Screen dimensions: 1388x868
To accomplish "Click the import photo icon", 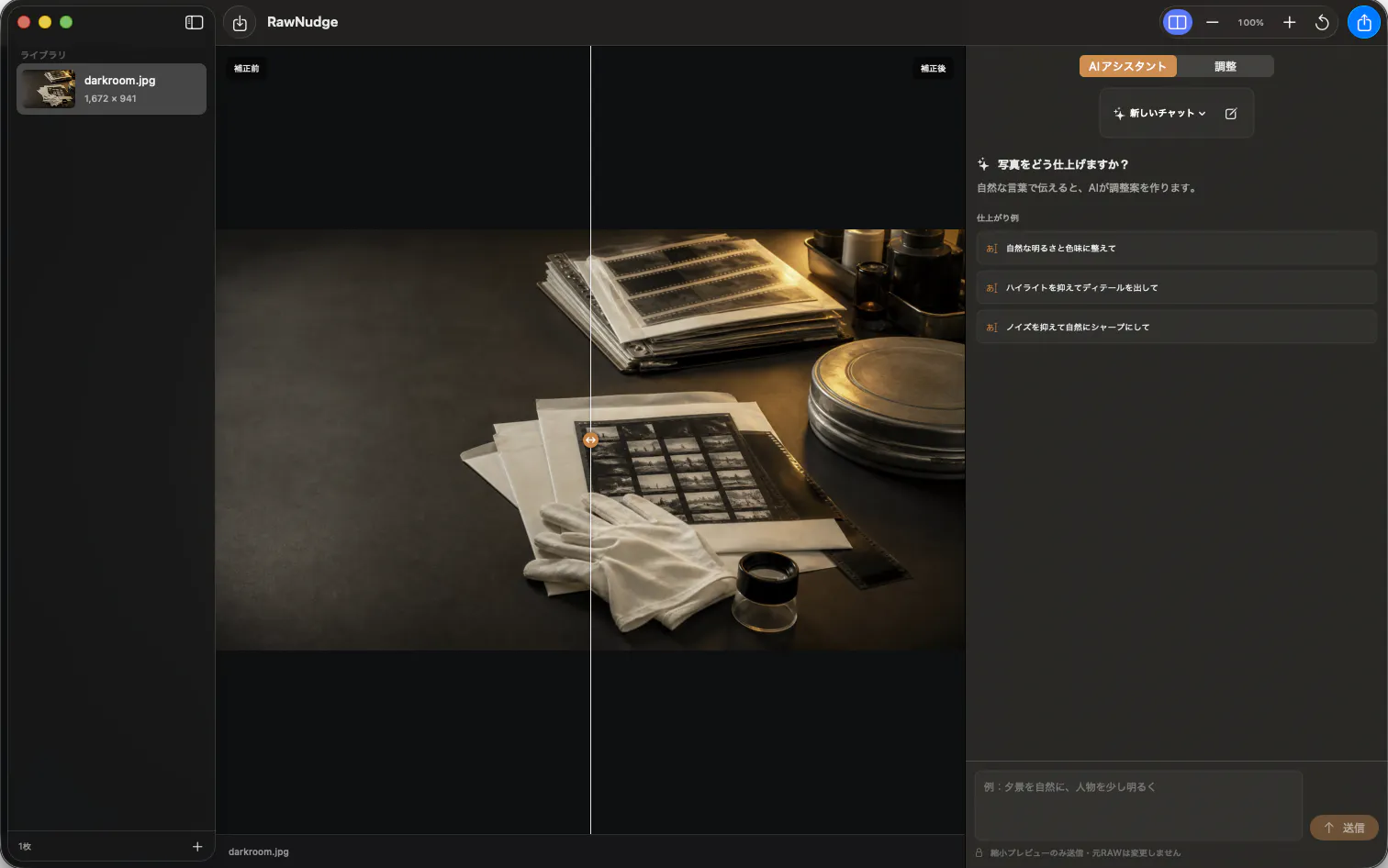I will [240, 23].
